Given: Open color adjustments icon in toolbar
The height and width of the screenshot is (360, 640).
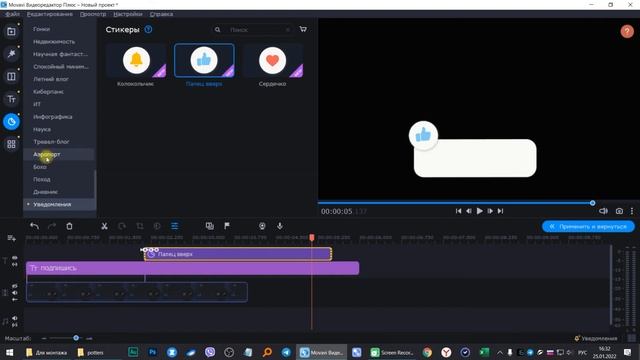Looking at the screenshot, I should click(x=157, y=226).
